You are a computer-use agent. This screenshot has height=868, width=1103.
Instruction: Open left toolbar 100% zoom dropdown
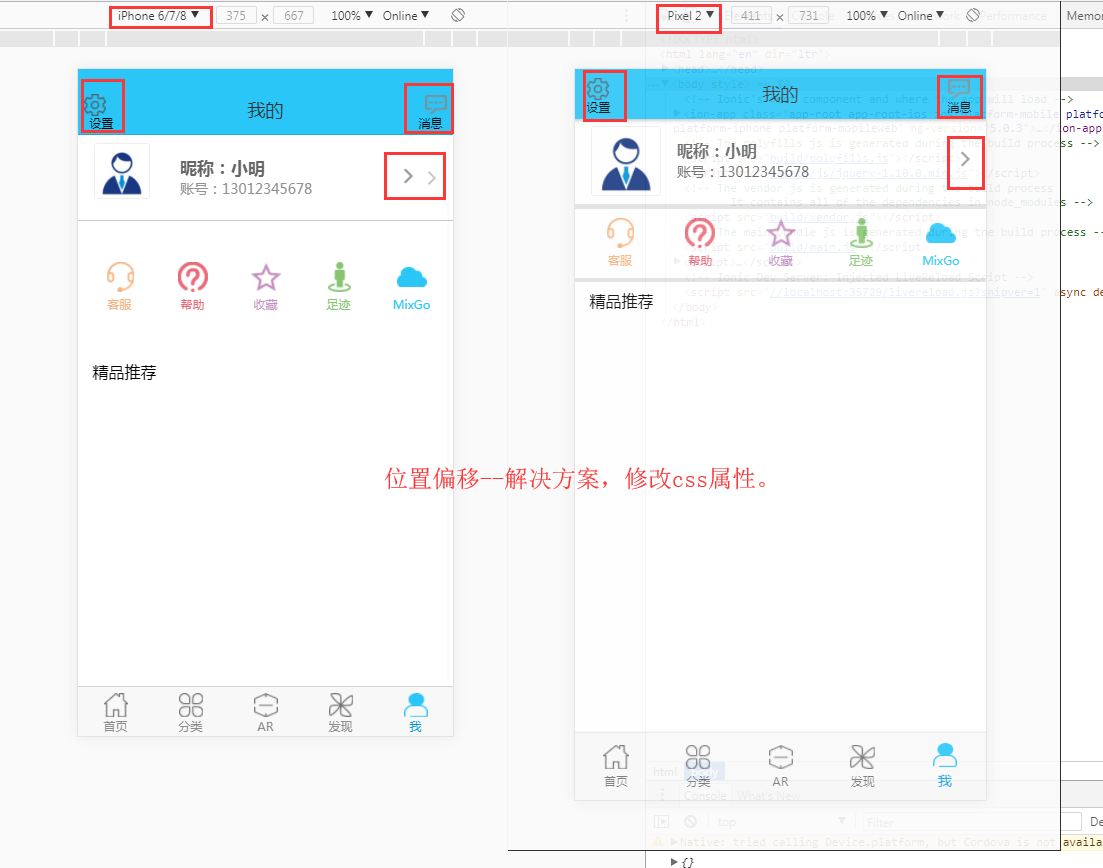click(x=352, y=15)
